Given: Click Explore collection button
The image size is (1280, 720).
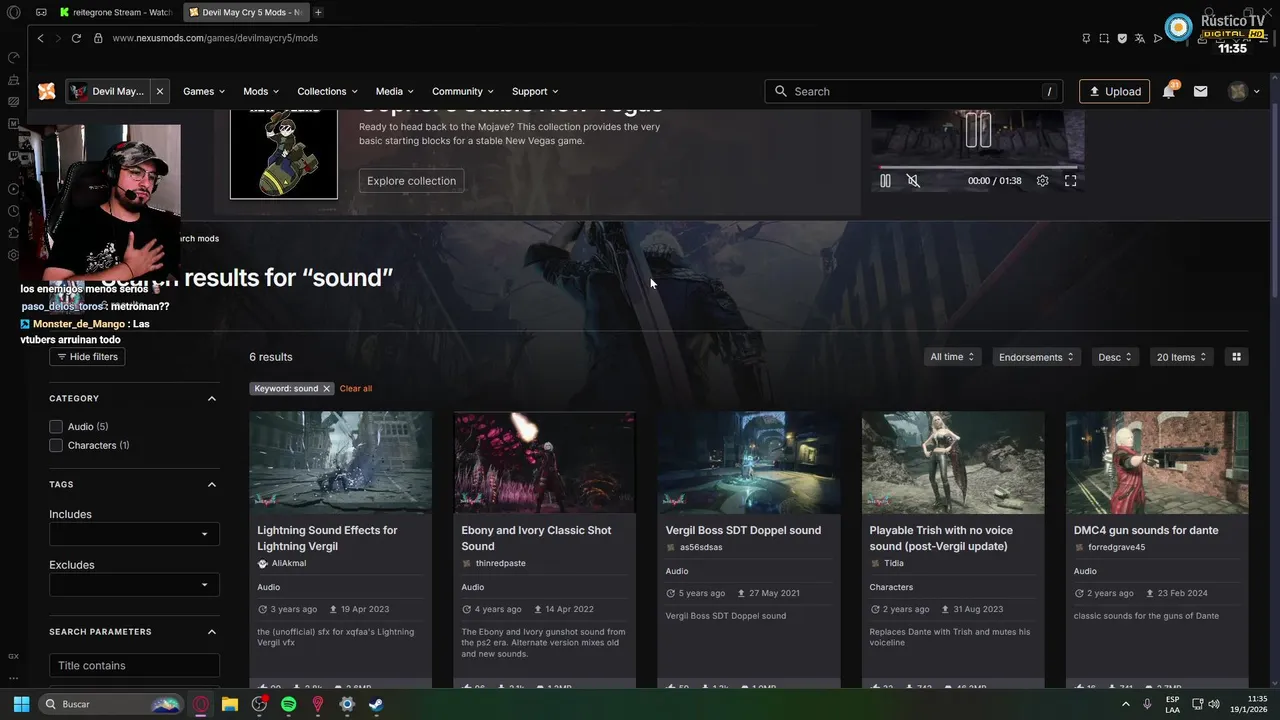Looking at the screenshot, I should coord(411,181).
